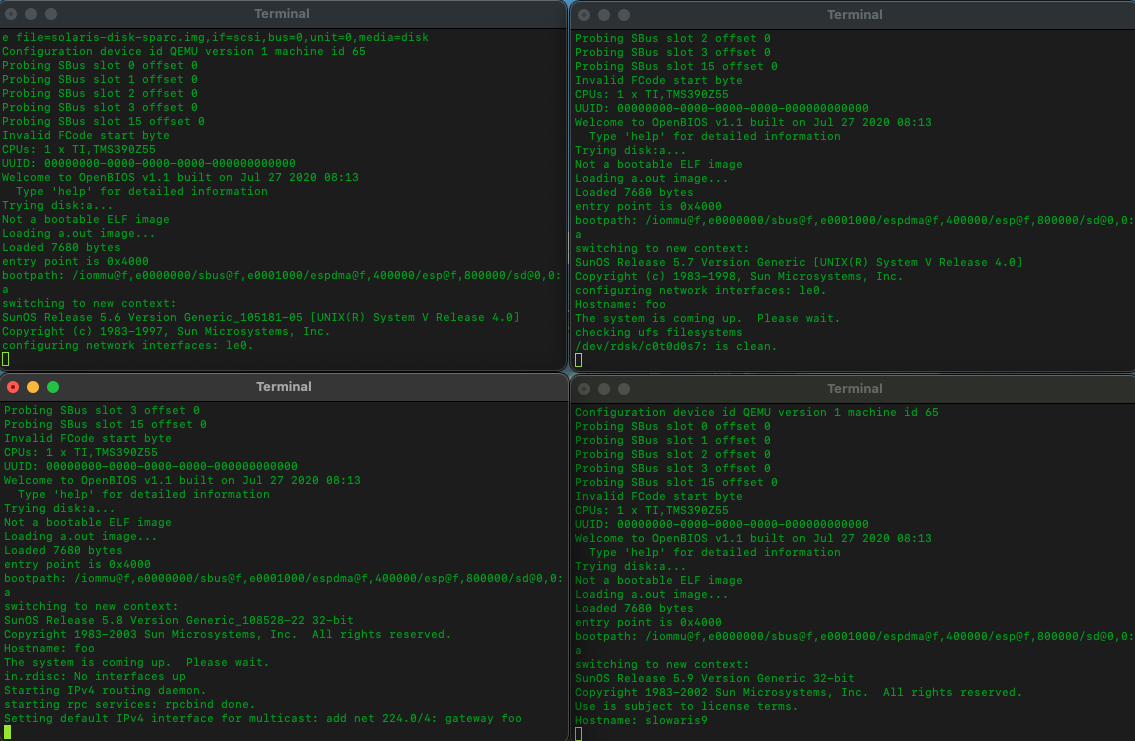Screen dimensions: 1135x741
Task: Focus the SunOS 5.6 window via its title bar
Action: point(283,14)
